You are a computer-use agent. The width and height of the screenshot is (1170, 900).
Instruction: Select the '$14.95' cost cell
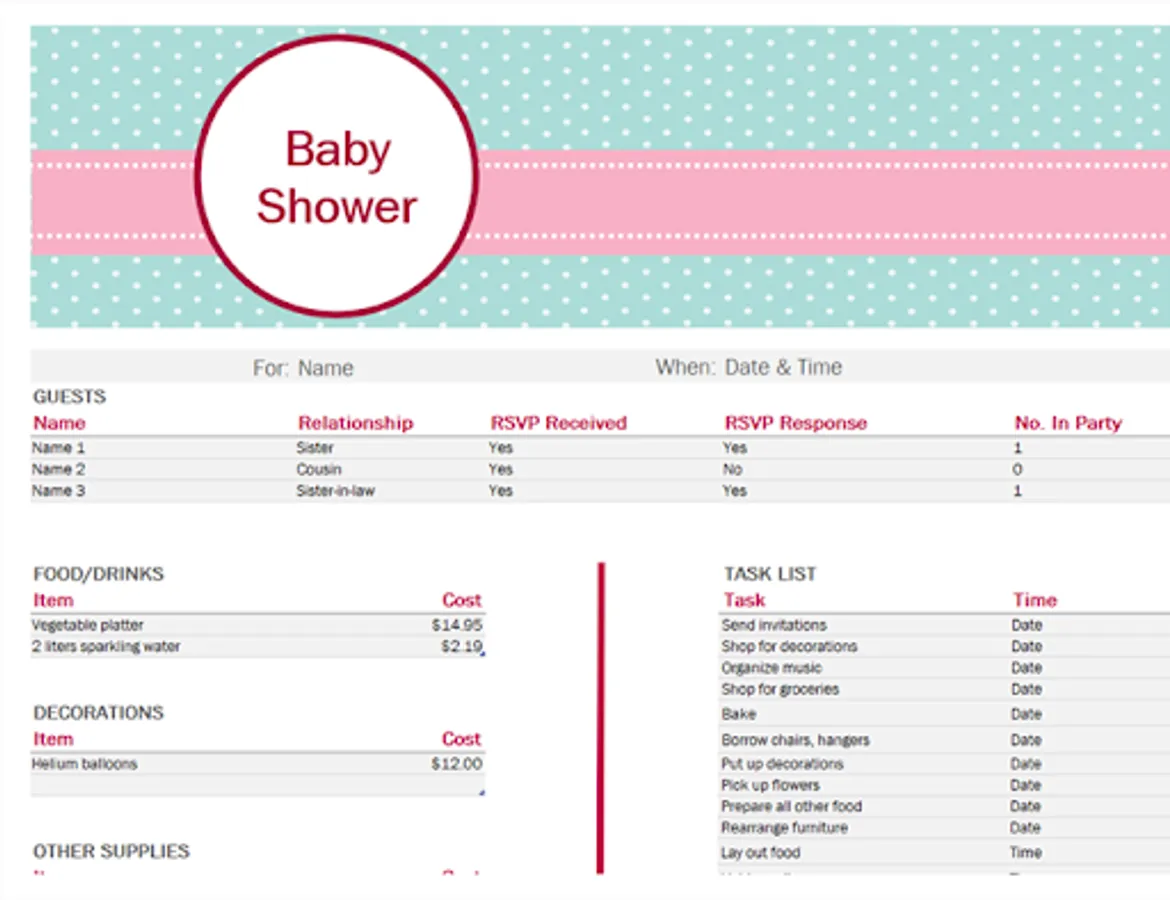pyautogui.click(x=457, y=625)
